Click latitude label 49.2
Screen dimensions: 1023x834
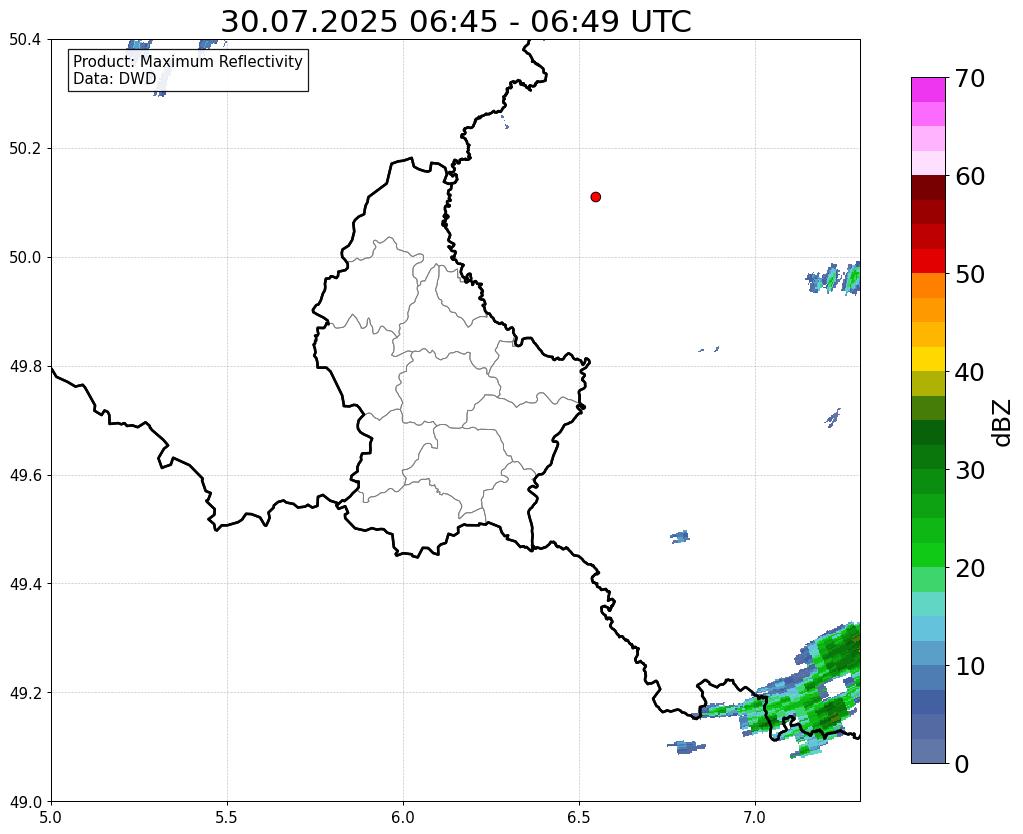(25, 693)
